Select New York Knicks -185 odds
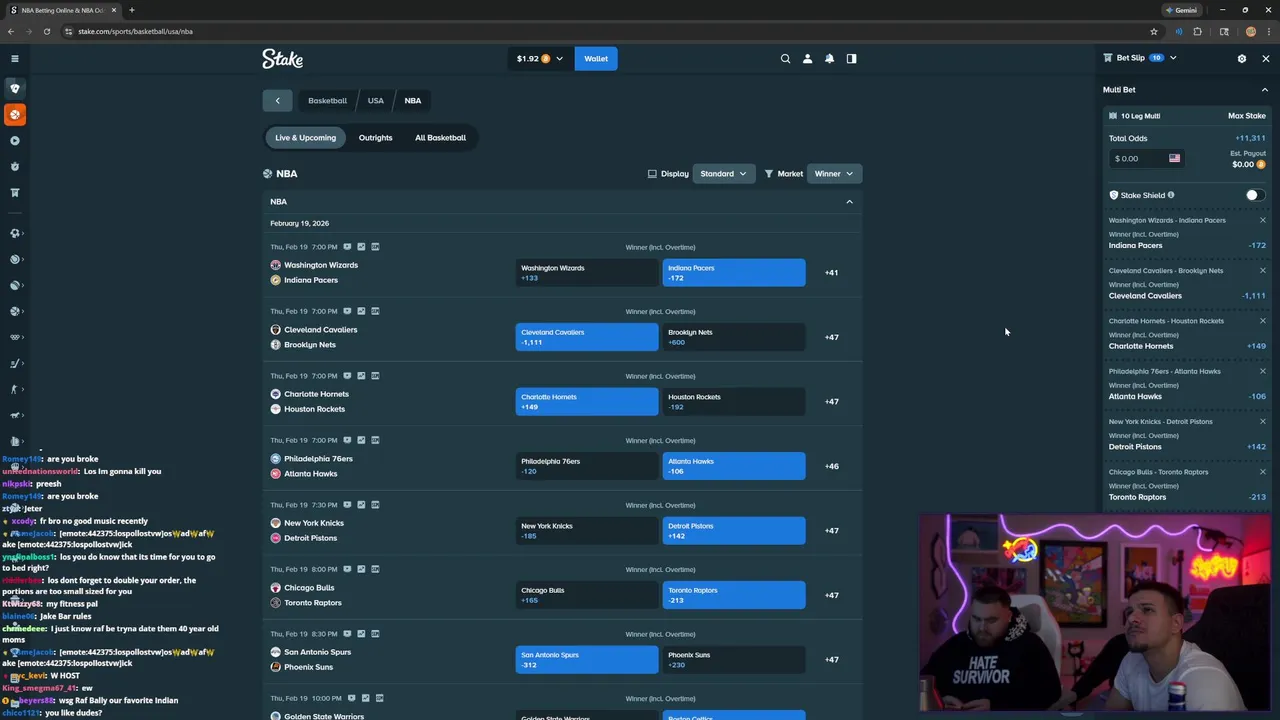The height and width of the screenshot is (720, 1280). [587, 531]
